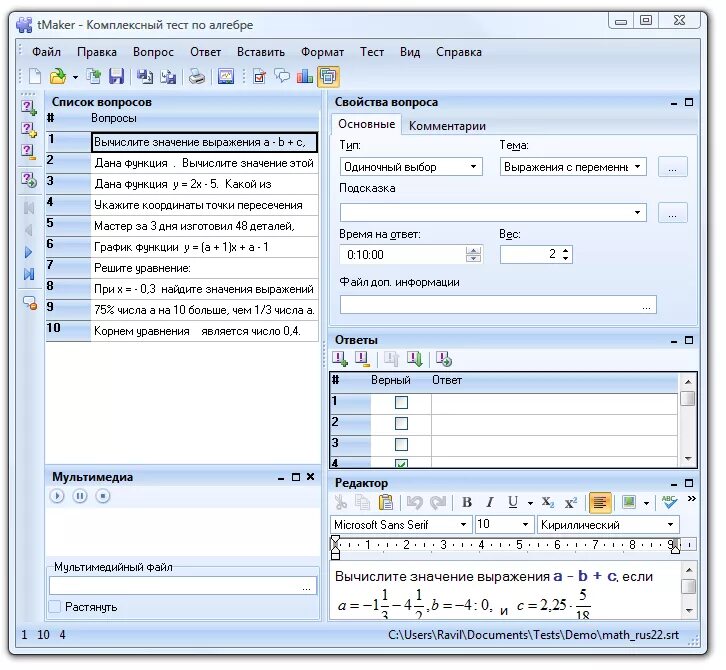Click the browse button next to Тема
Viewport: 726px width, 670px height.
coord(672,167)
